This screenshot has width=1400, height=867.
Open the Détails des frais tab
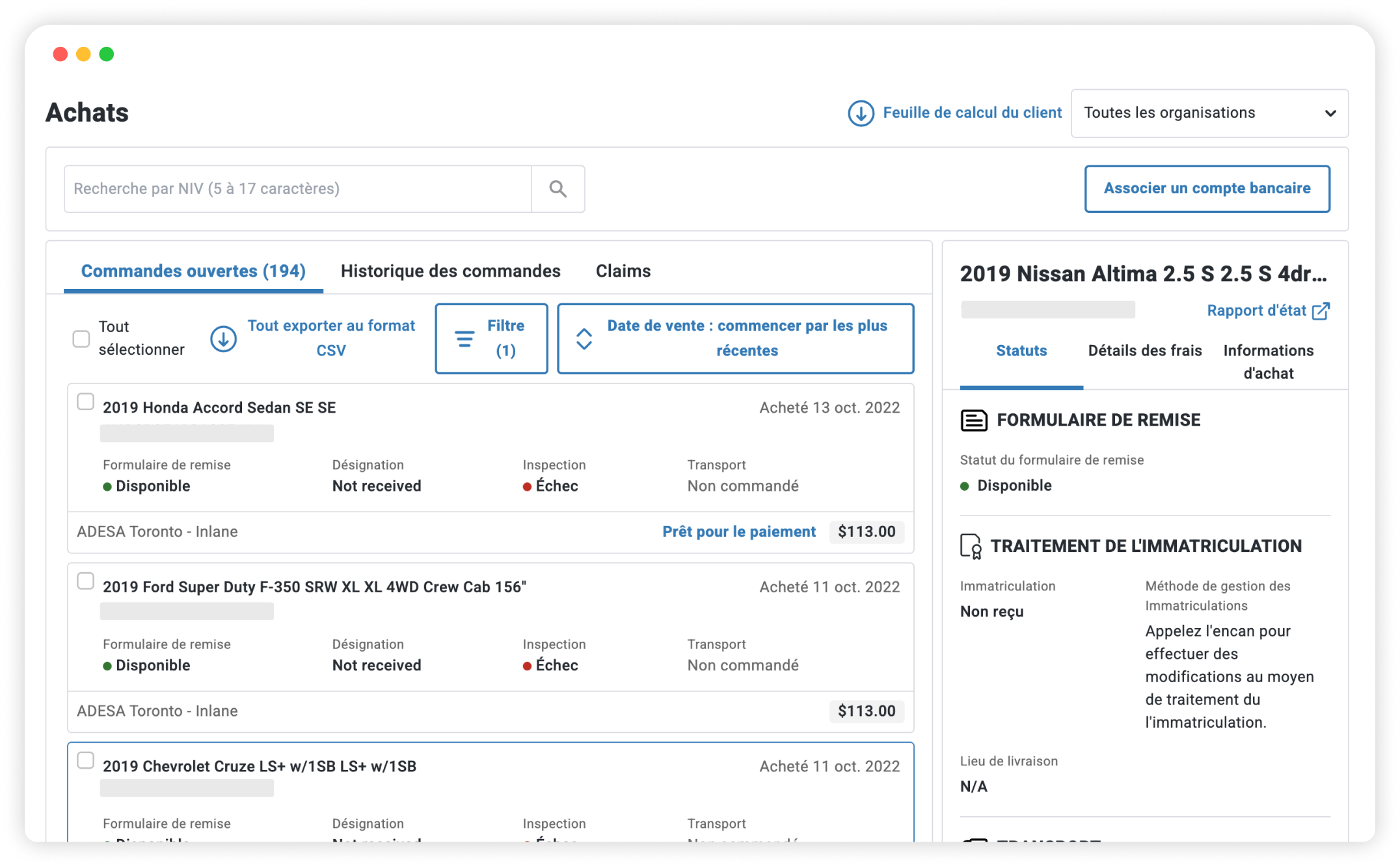click(1144, 351)
